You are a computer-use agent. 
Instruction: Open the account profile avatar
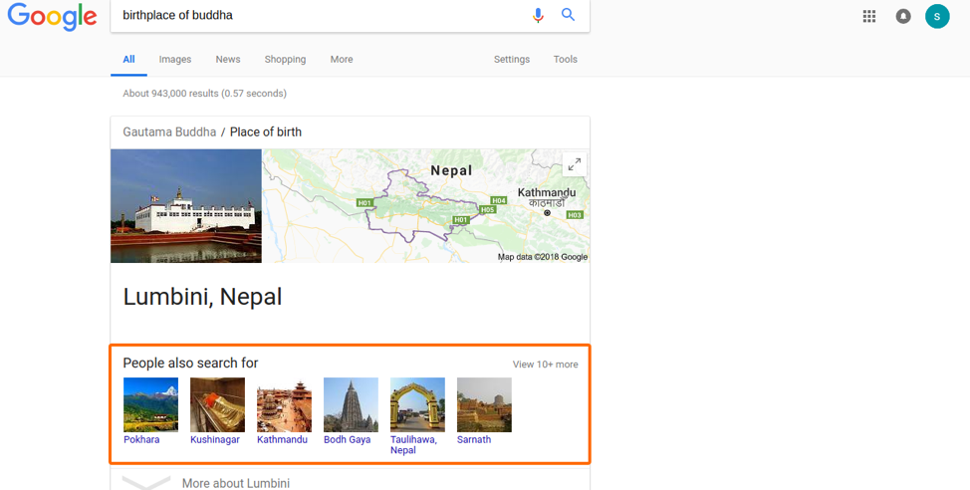click(937, 16)
